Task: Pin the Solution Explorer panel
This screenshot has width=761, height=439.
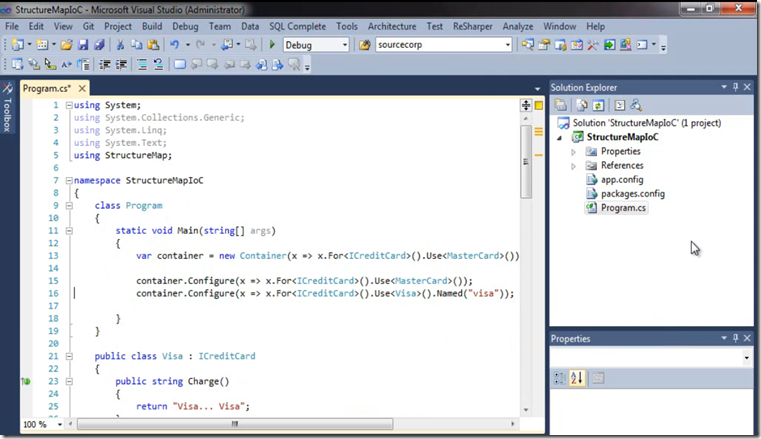Action: point(735,87)
